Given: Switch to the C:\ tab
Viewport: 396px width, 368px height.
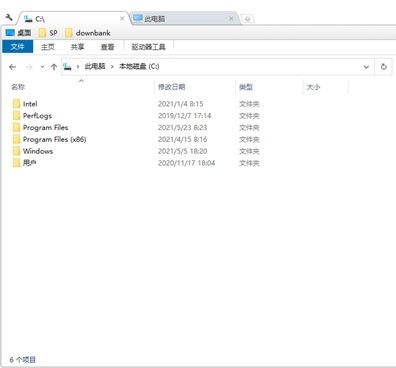Looking at the screenshot, I should 73,19.
